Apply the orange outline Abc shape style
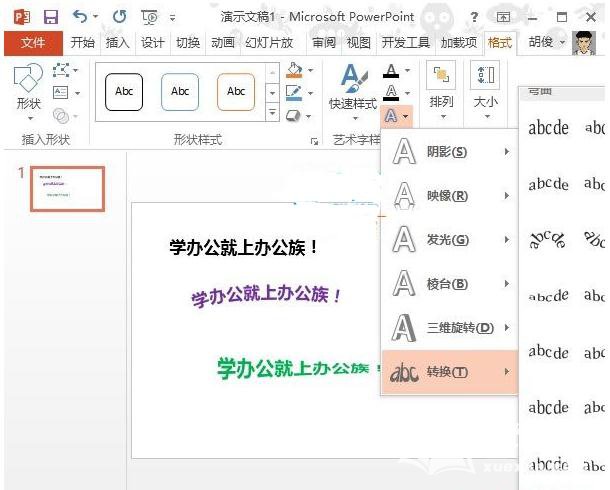The width and height of the screenshot is (610, 490). click(x=236, y=92)
